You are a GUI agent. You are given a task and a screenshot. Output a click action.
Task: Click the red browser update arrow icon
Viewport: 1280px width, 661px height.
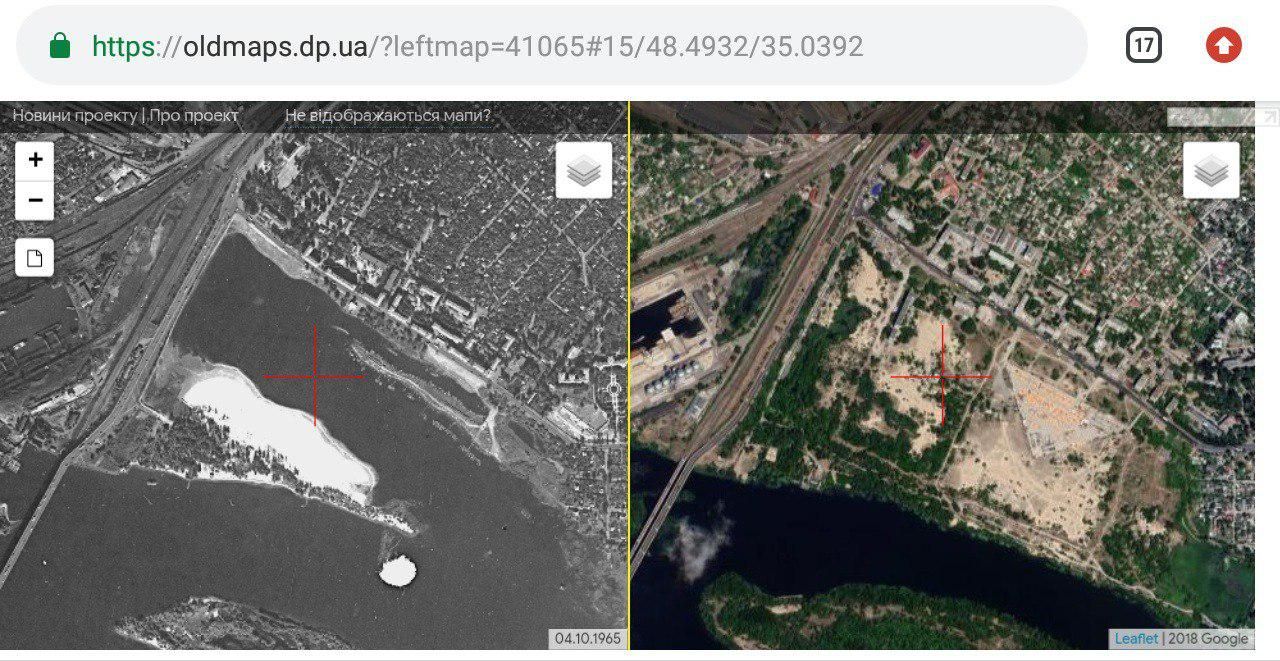[1223, 45]
